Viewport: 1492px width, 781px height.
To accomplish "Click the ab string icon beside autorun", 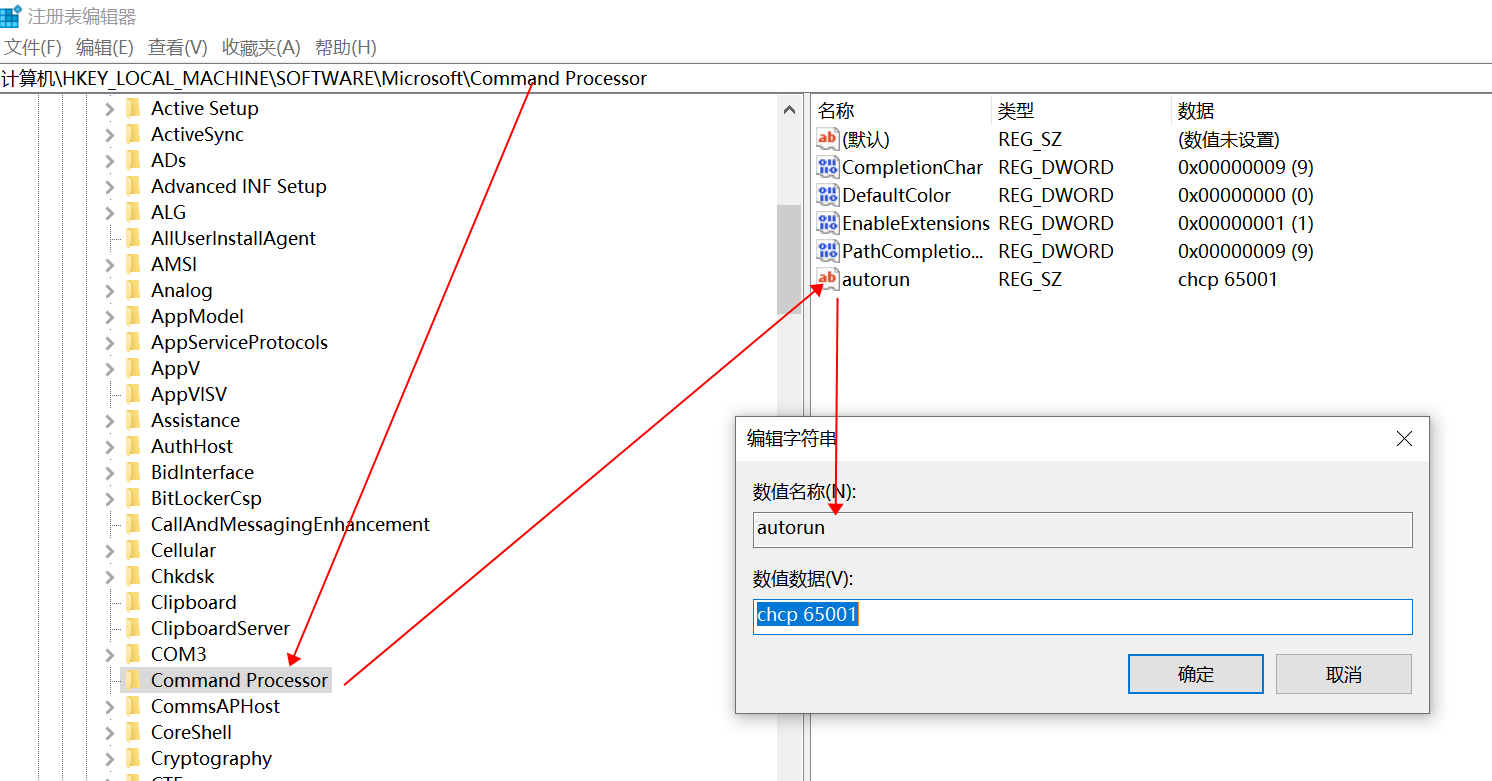I will (827, 280).
